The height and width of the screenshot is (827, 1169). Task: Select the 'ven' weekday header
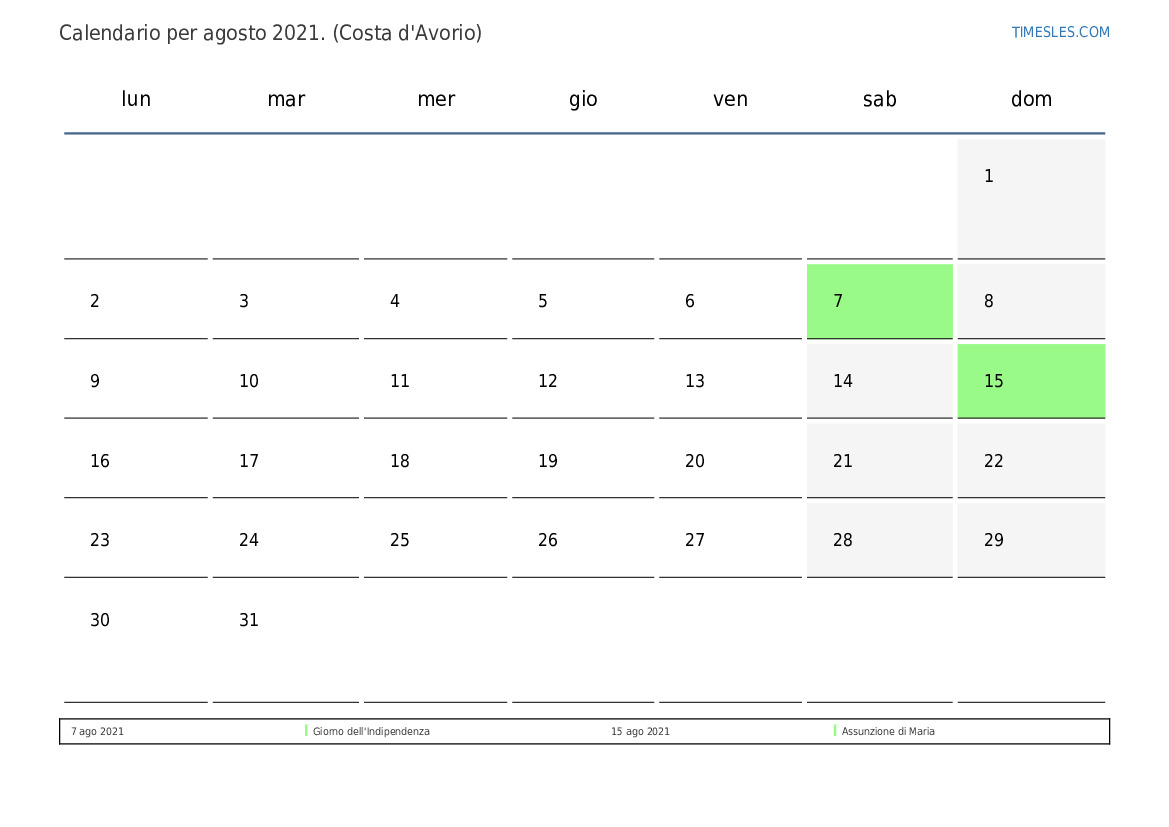[730, 99]
